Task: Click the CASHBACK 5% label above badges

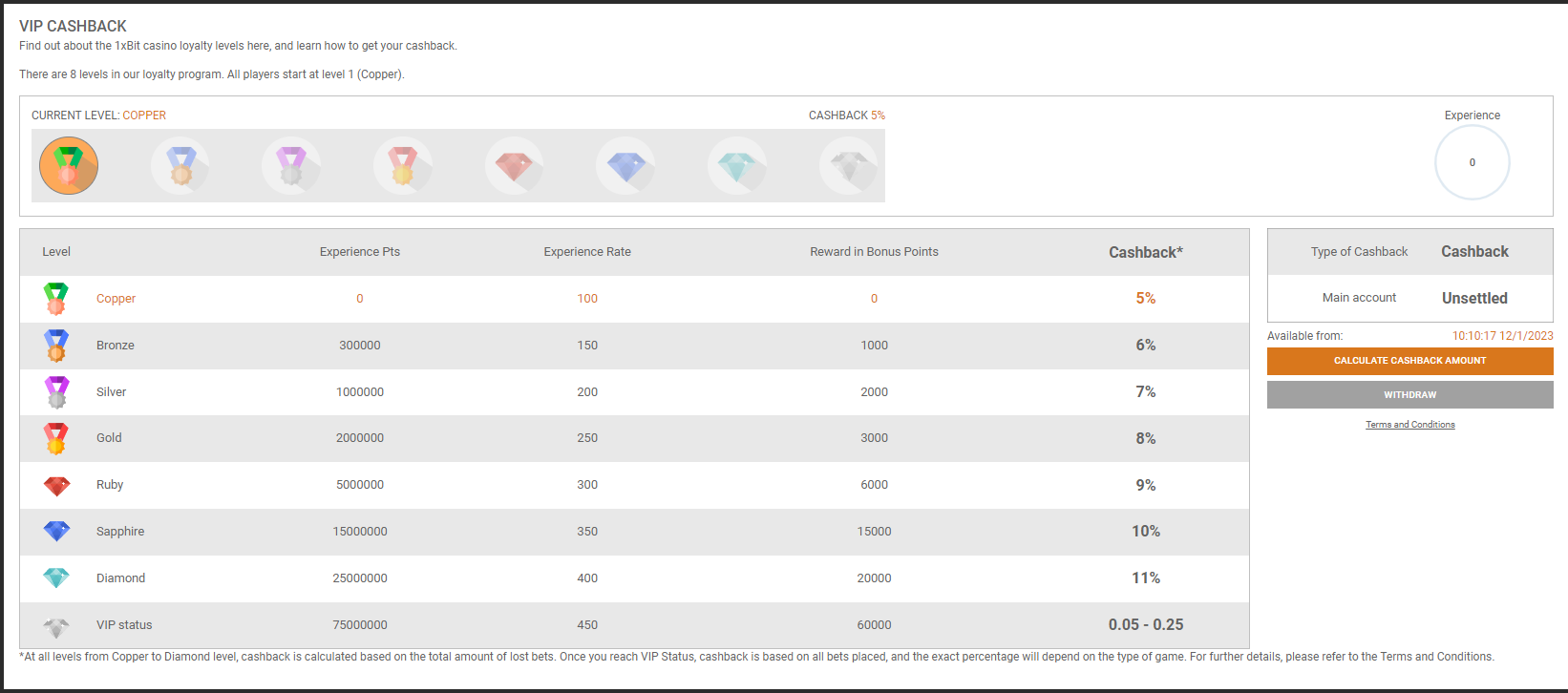Action: click(x=847, y=115)
